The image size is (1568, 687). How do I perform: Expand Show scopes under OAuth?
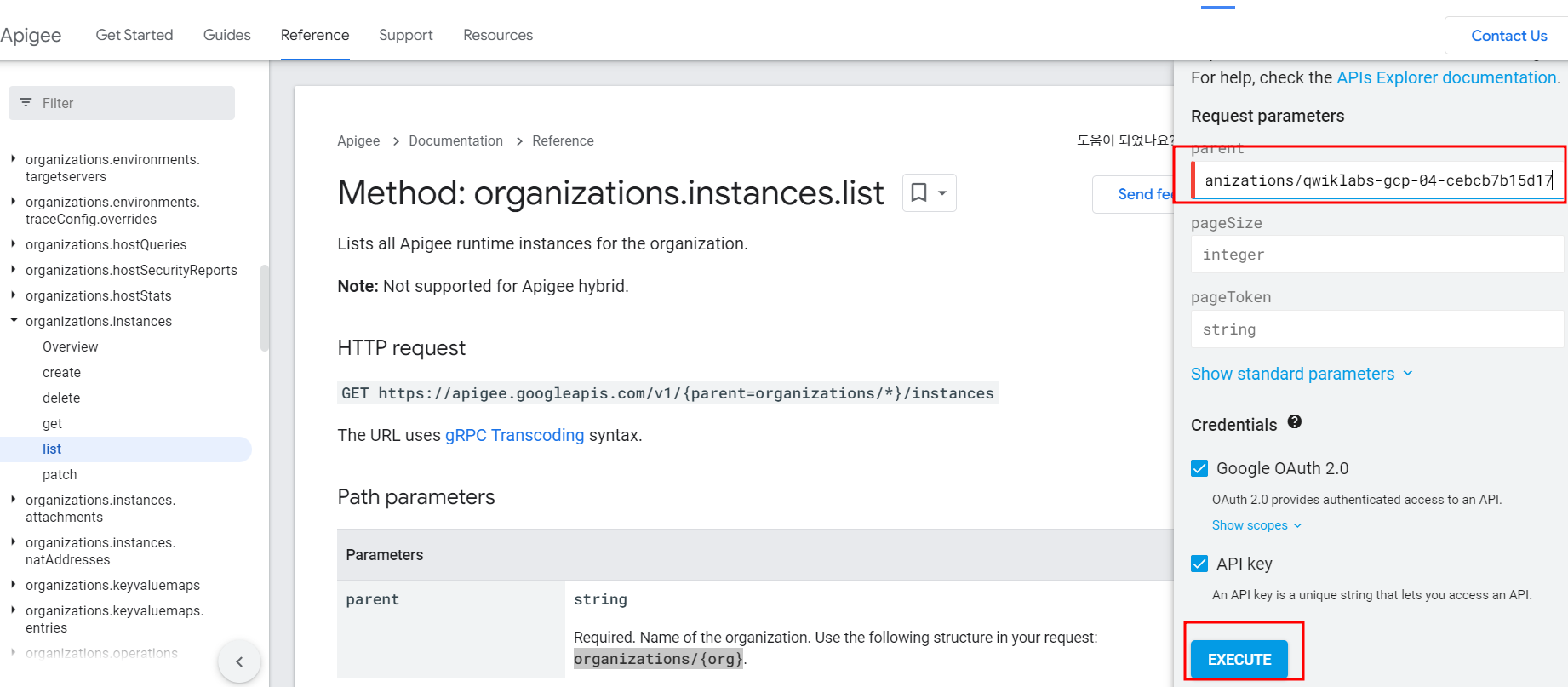[x=1256, y=525]
